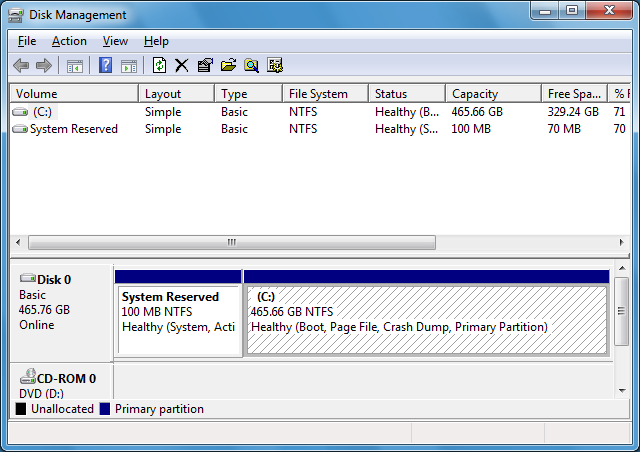This screenshot has height=452, width=640.
Task: Maximize the Disk Management window
Action: (x=572, y=11)
